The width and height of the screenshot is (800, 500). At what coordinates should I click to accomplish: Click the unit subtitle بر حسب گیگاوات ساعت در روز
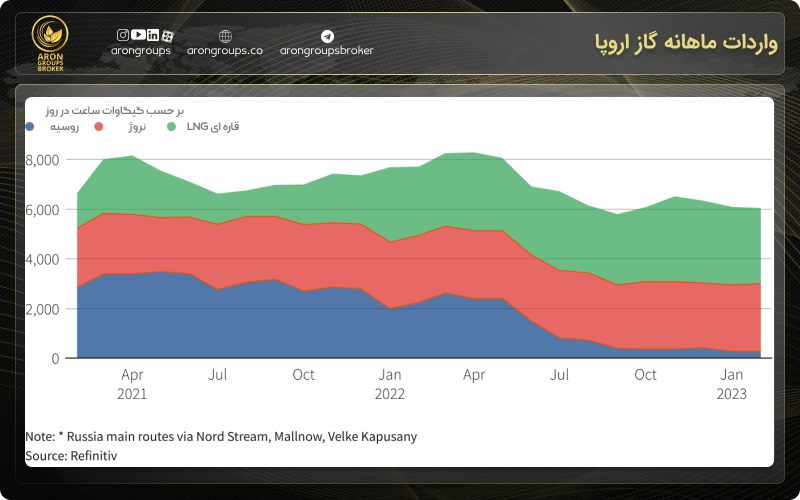pos(114,111)
